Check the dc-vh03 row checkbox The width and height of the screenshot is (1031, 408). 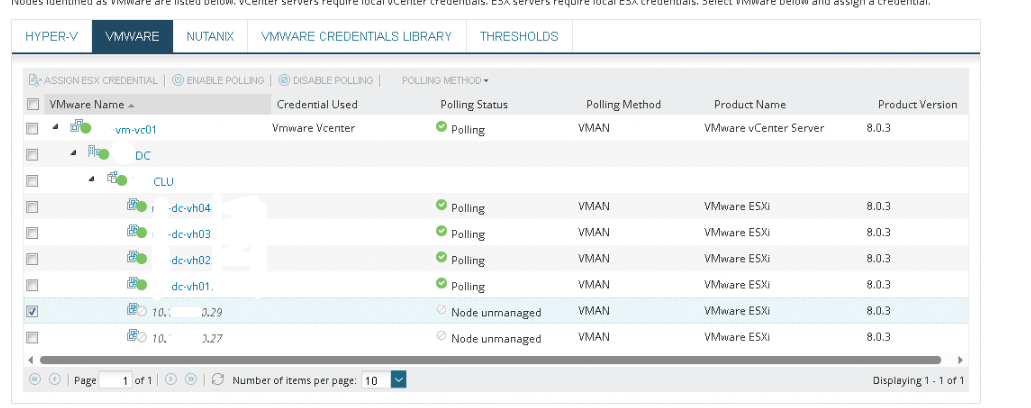click(x=32, y=233)
